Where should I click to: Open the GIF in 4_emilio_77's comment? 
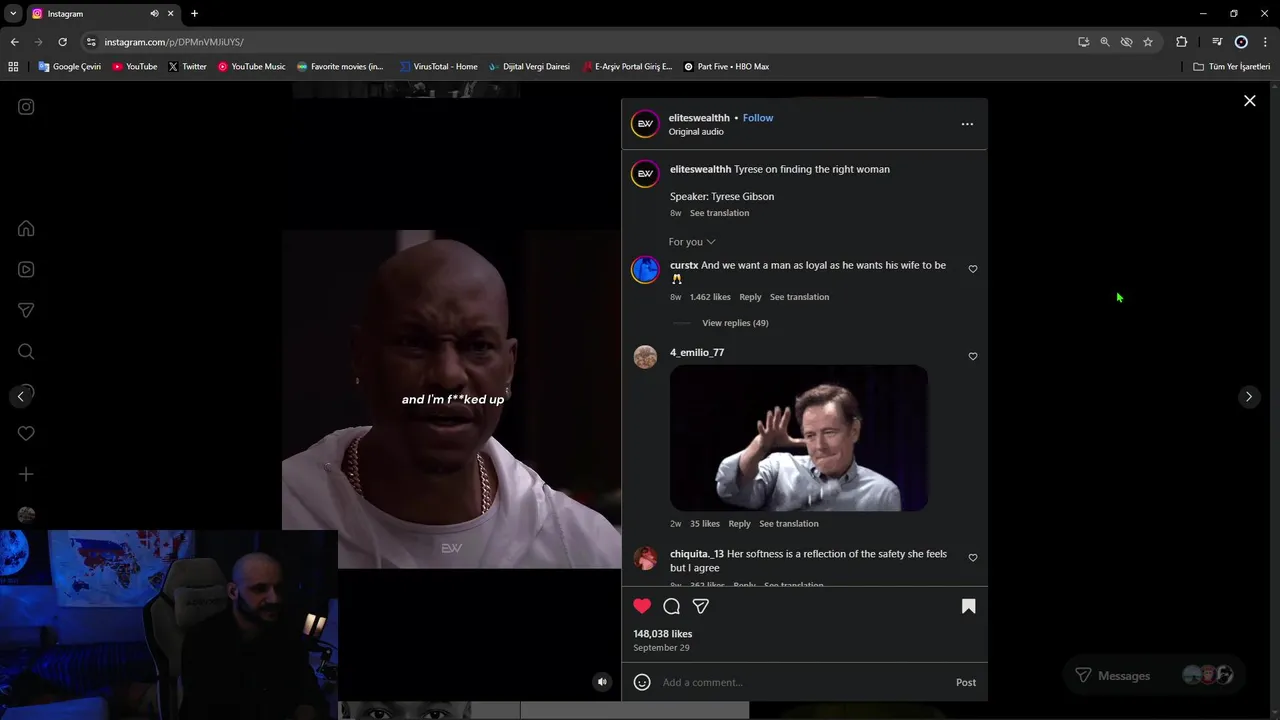point(799,438)
